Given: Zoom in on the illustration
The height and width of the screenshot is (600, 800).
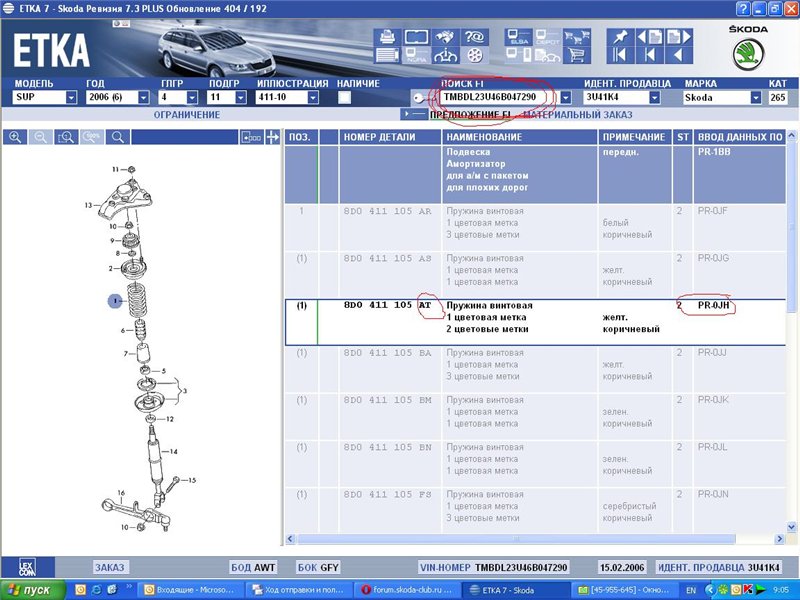Looking at the screenshot, I should pyautogui.click(x=15, y=137).
